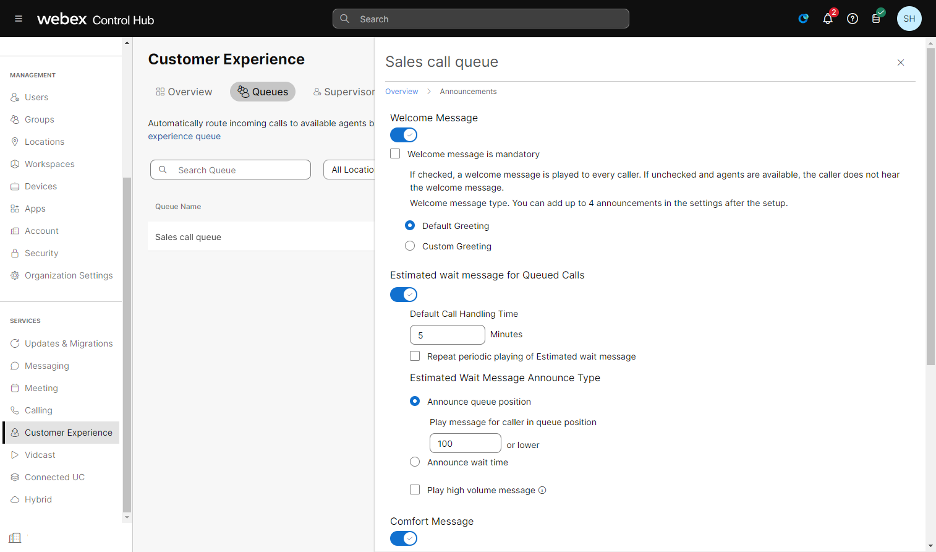936x552 pixels.
Task: Open Calling in the services menu
Action: (x=38, y=411)
